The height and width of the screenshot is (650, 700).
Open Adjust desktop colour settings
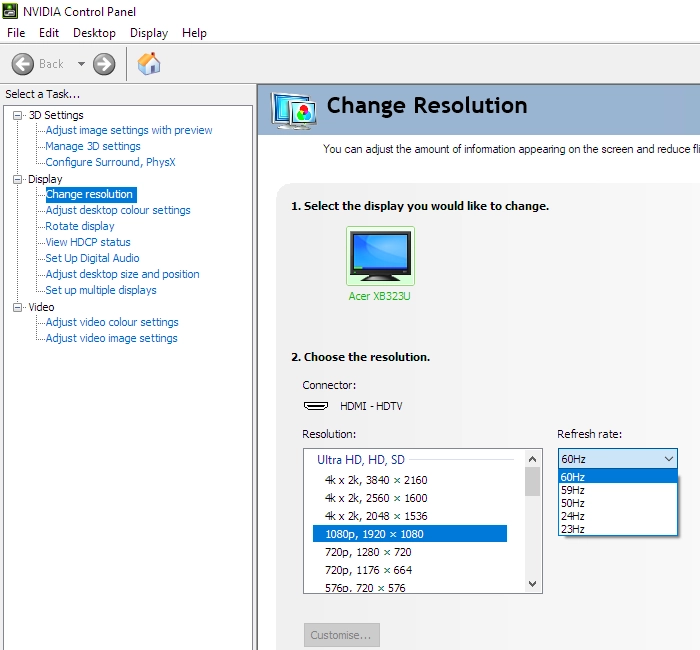(118, 210)
